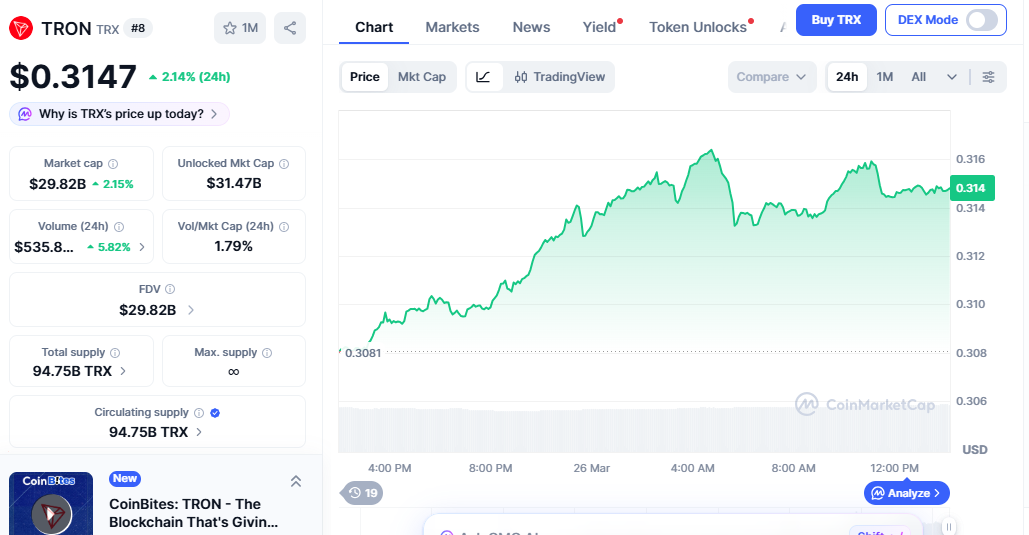The height and width of the screenshot is (535, 1029).
Task: Click the 26 Mar axis label
Action: click(x=591, y=469)
